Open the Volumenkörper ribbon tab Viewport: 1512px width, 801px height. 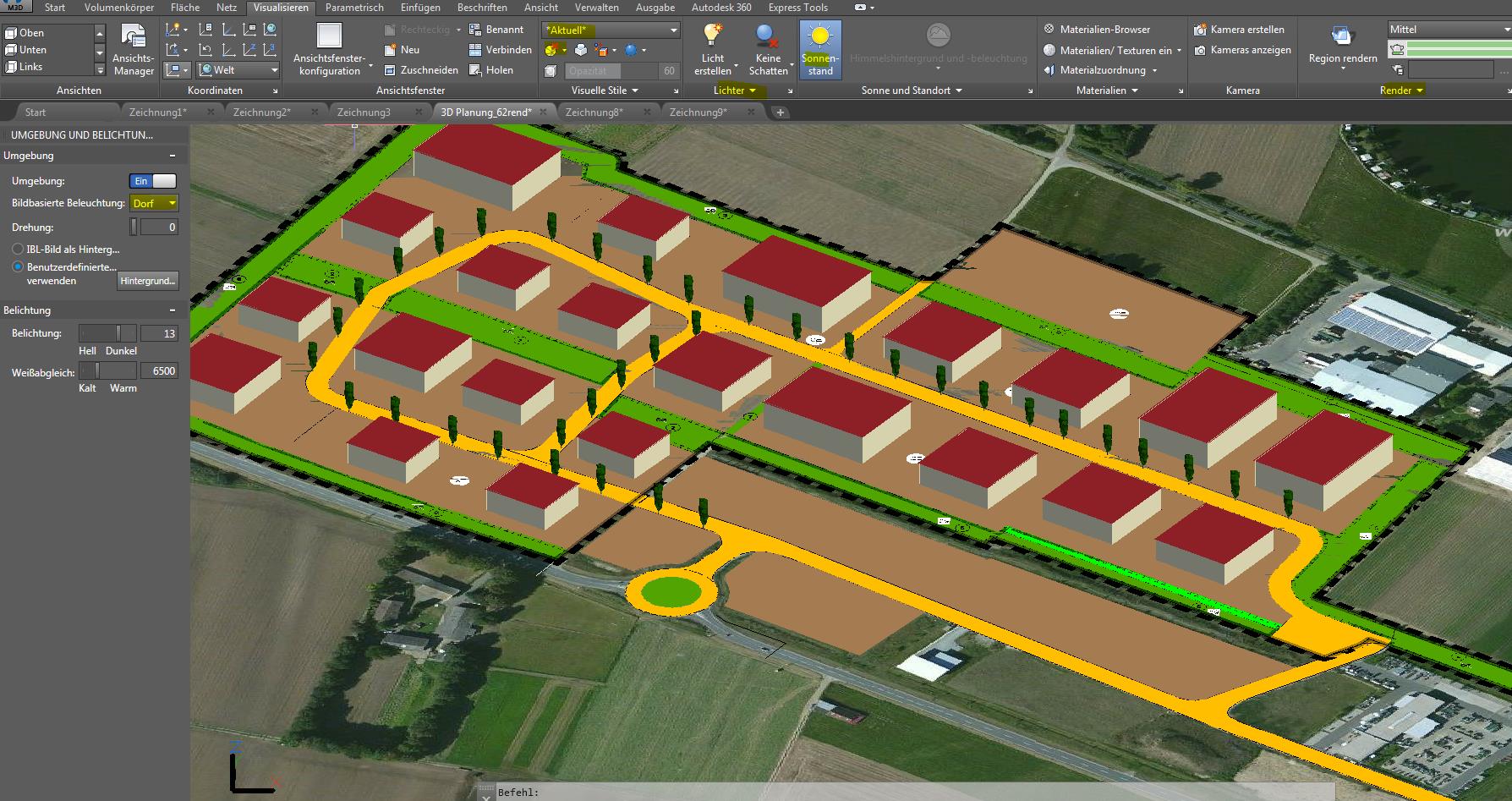point(119,8)
